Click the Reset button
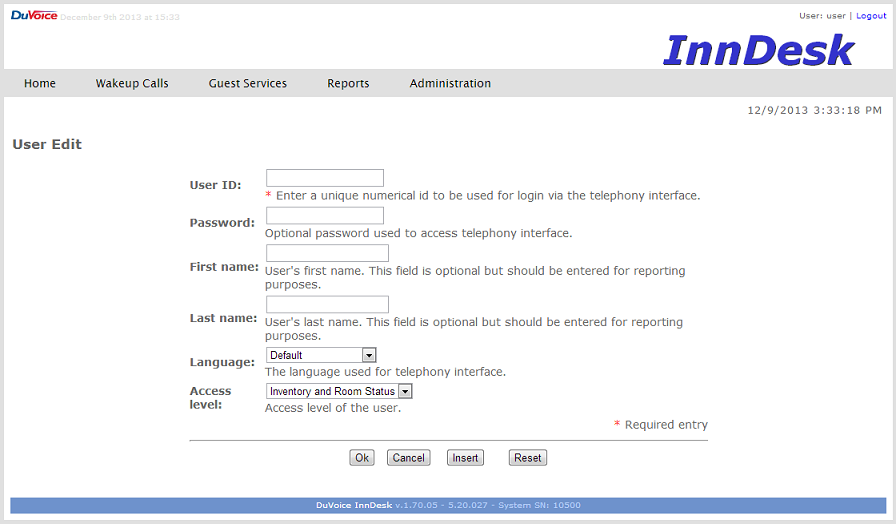 point(527,458)
